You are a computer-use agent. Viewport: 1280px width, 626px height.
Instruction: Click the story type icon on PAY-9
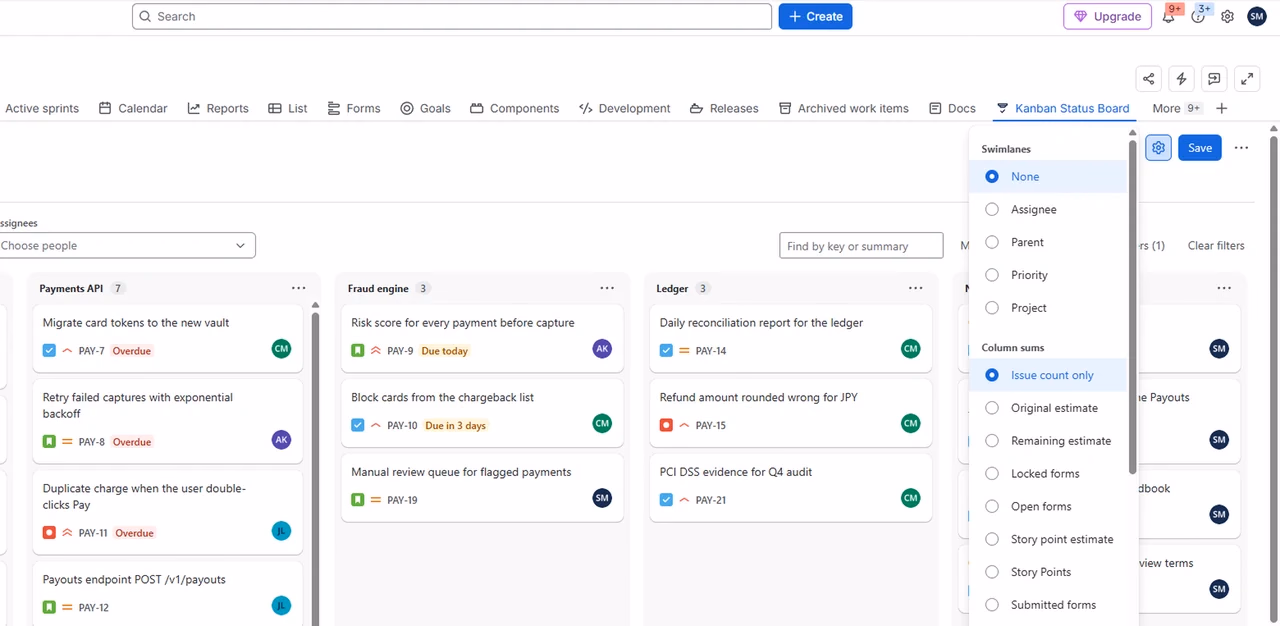tap(358, 351)
